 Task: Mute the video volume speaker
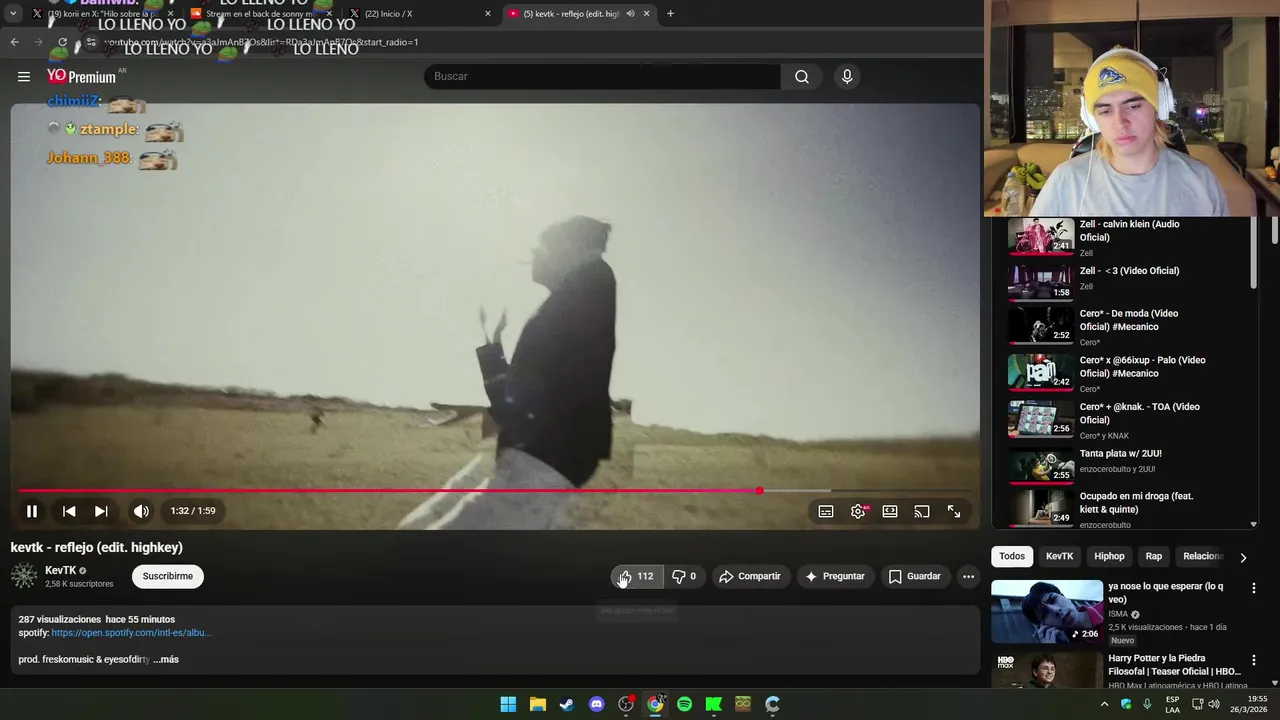pyautogui.click(x=141, y=511)
